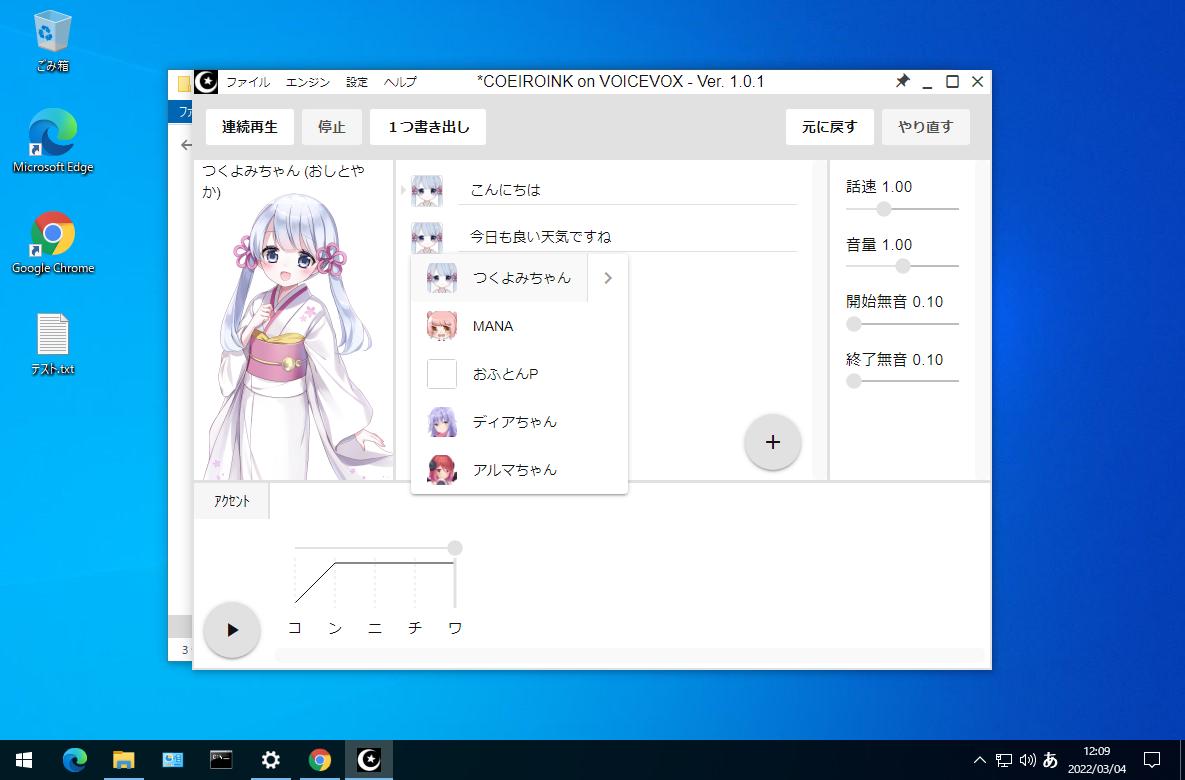Close the COEIROINK window
The width and height of the screenshot is (1185, 780).
point(977,82)
